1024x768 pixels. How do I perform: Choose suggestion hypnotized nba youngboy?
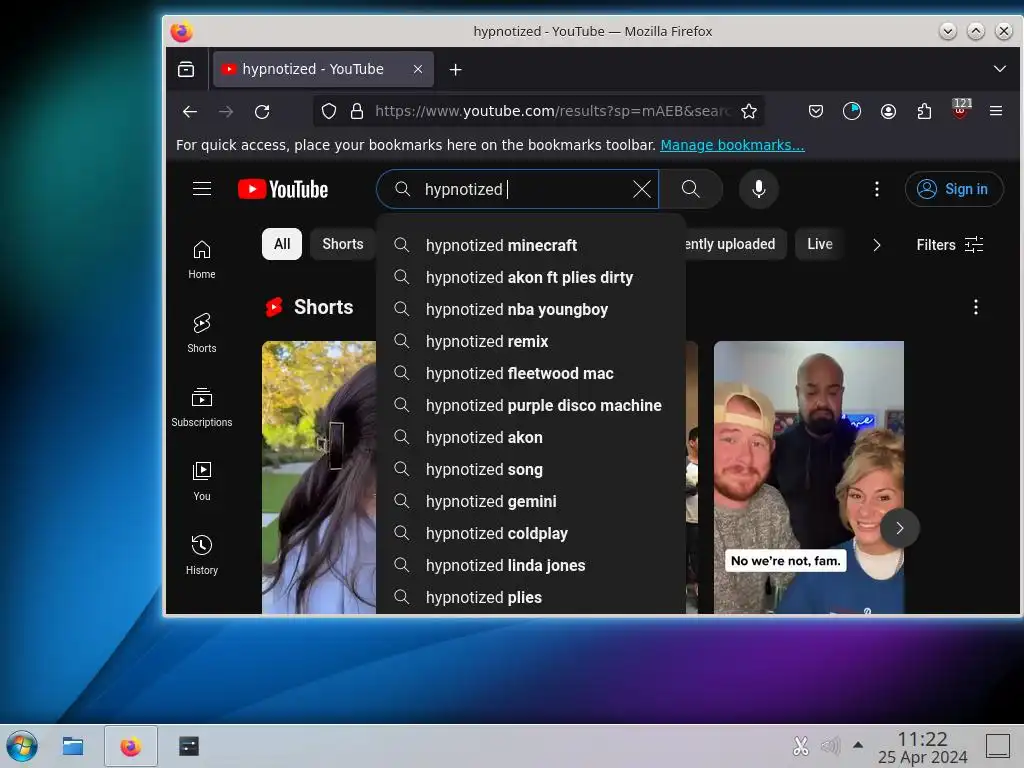531,310
